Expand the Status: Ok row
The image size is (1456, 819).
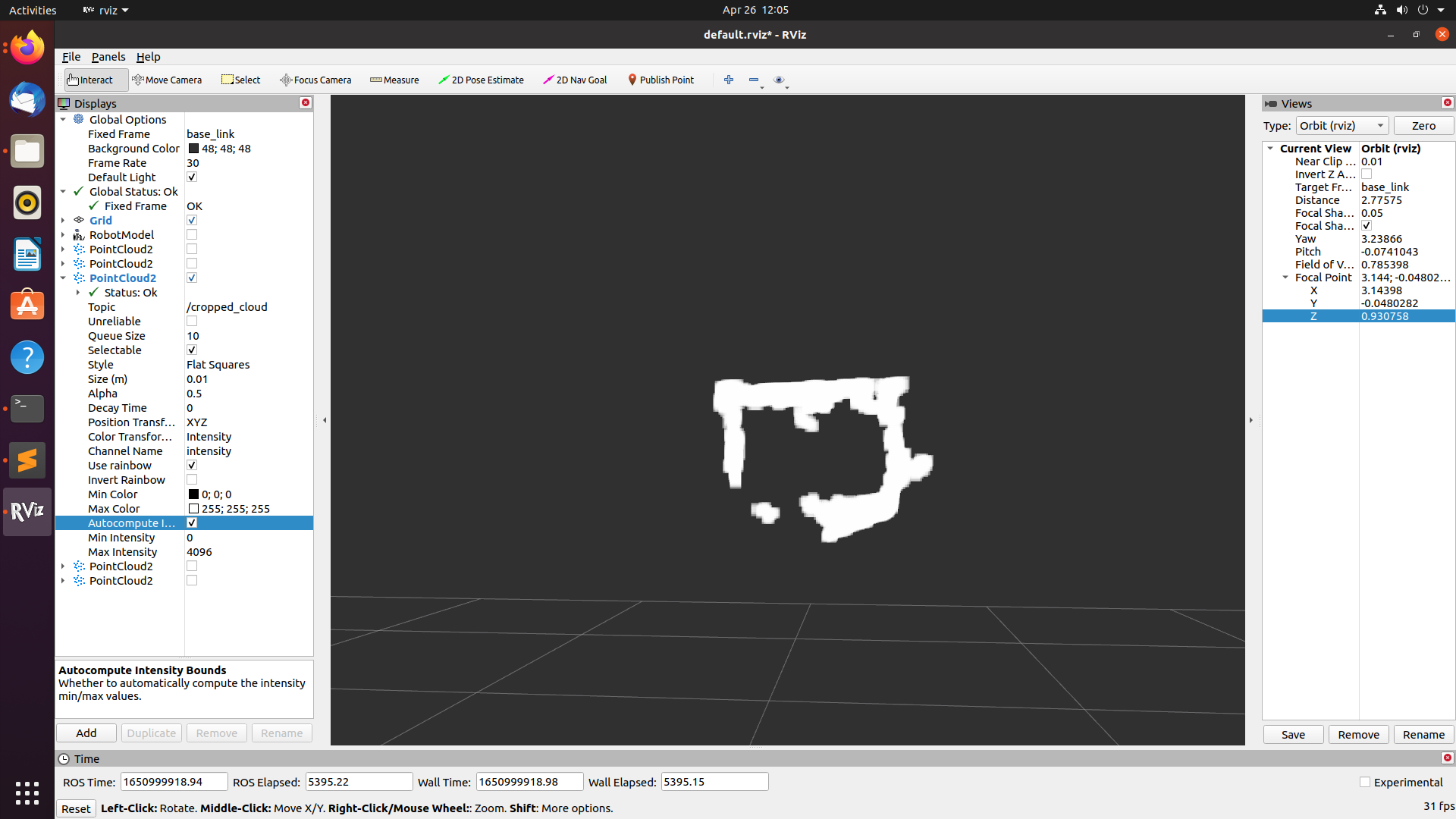pos(78,293)
